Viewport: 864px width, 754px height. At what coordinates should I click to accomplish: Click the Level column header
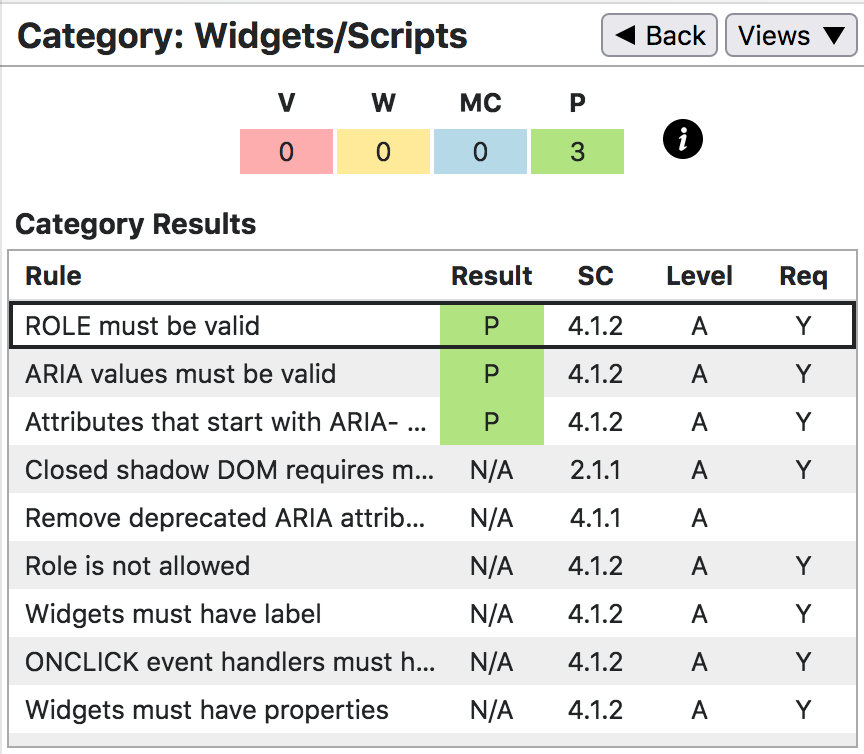tap(699, 276)
